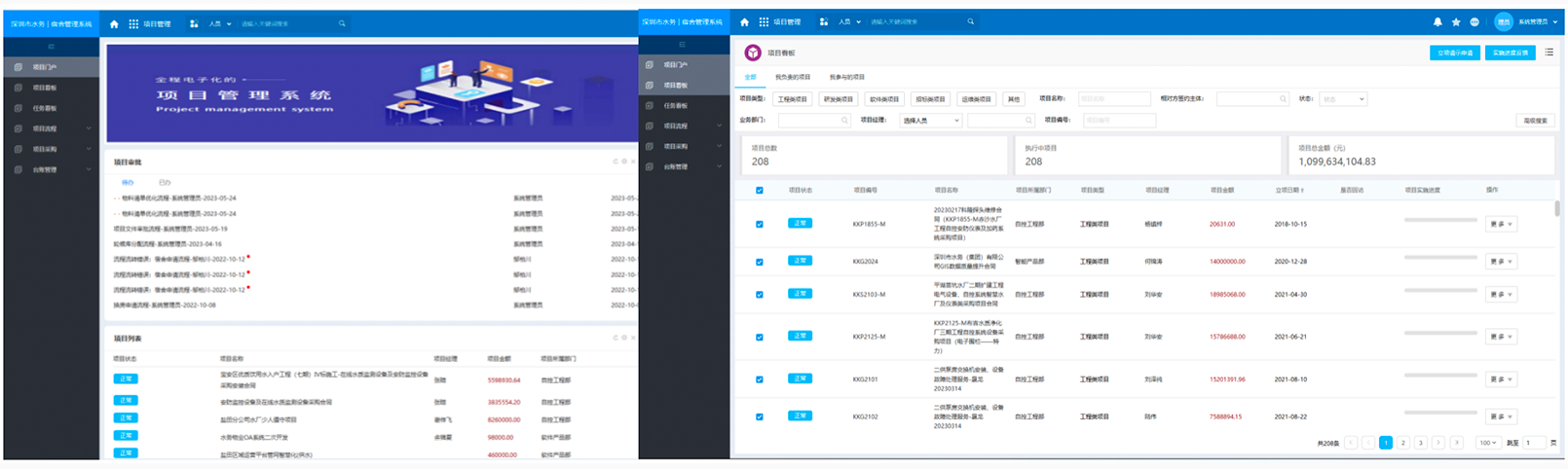This screenshot has width=1568, height=469.
Task: Open the 状态 dropdown filter
Action: pyautogui.click(x=1343, y=99)
